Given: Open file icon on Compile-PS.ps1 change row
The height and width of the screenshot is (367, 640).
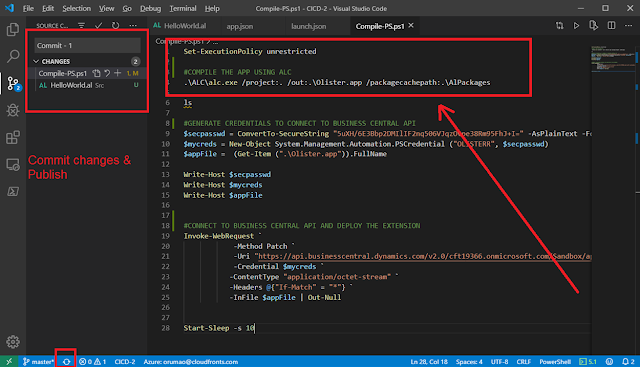Looking at the screenshot, I should coord(96,73).
